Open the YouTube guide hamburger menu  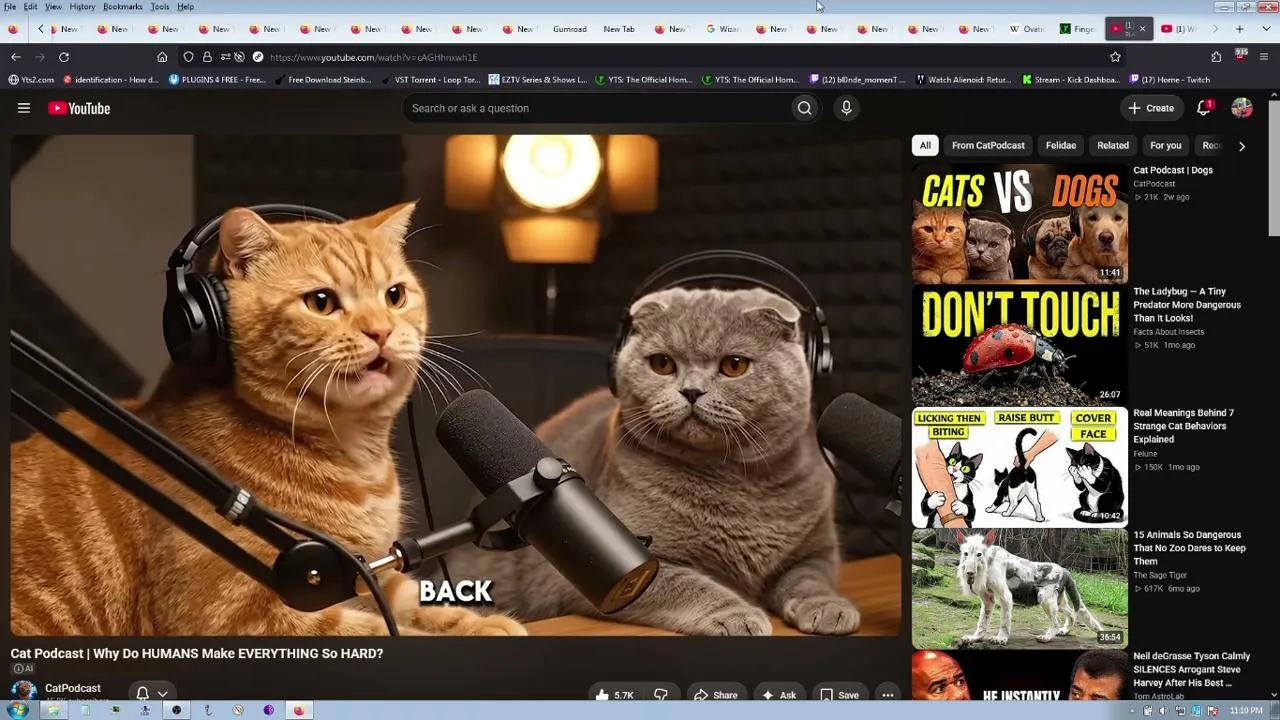click(24, 108)
